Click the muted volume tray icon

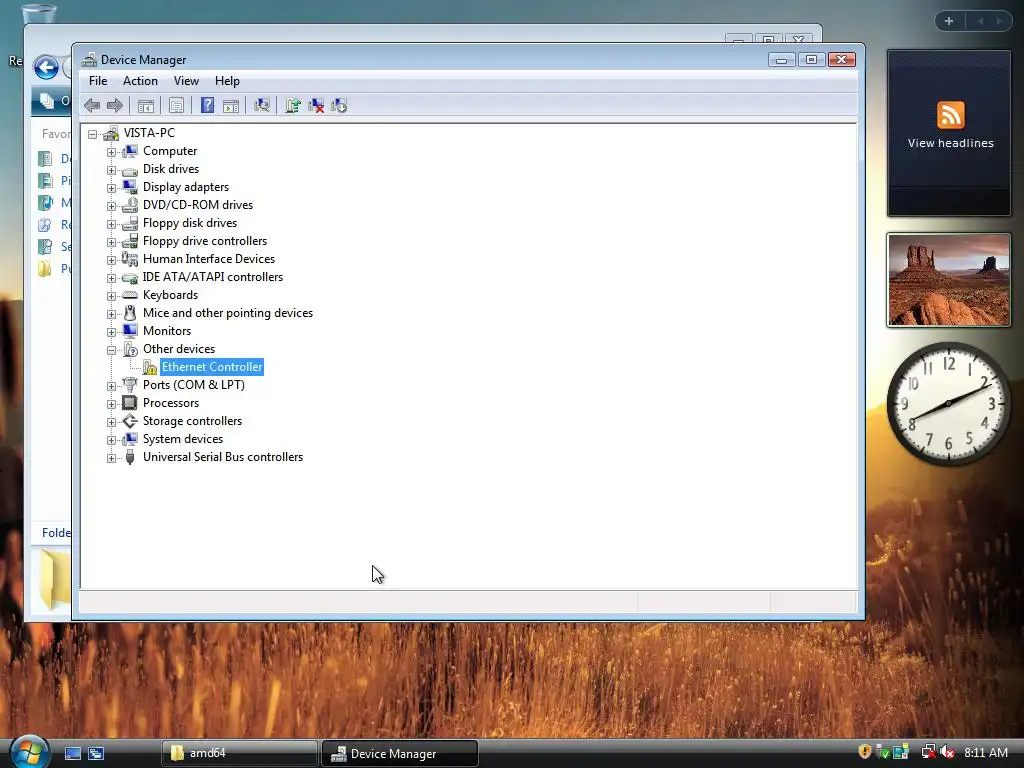tap(948, 752)
